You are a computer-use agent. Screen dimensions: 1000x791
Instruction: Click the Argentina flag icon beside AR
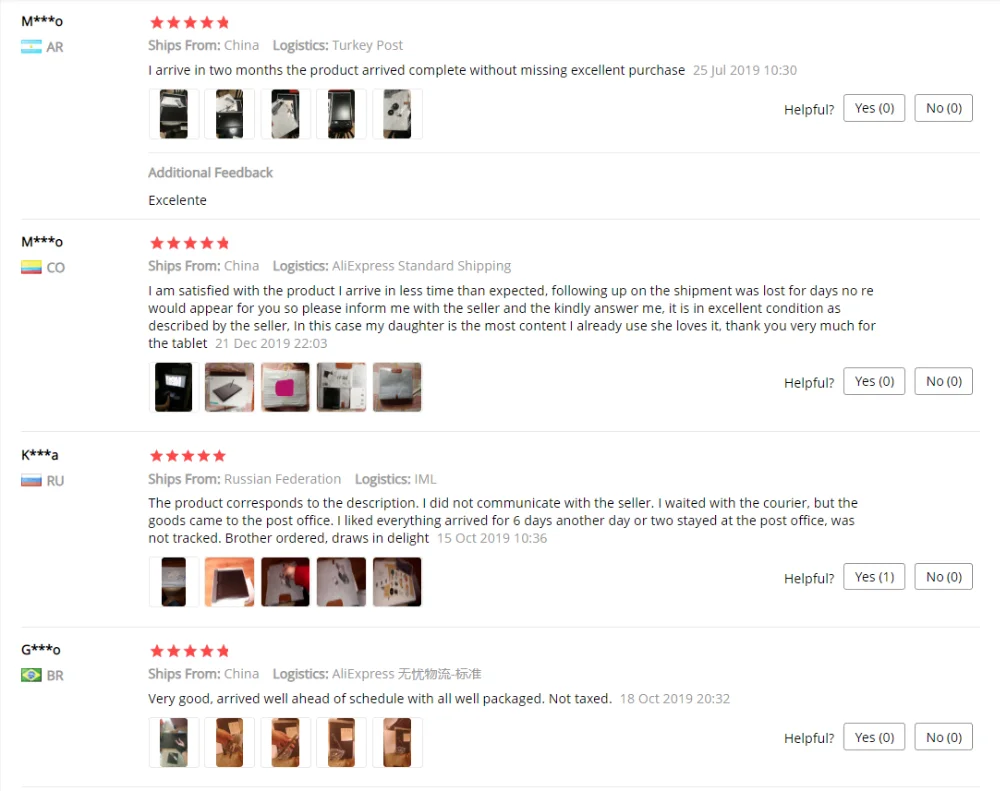click(x=31, y=47)
